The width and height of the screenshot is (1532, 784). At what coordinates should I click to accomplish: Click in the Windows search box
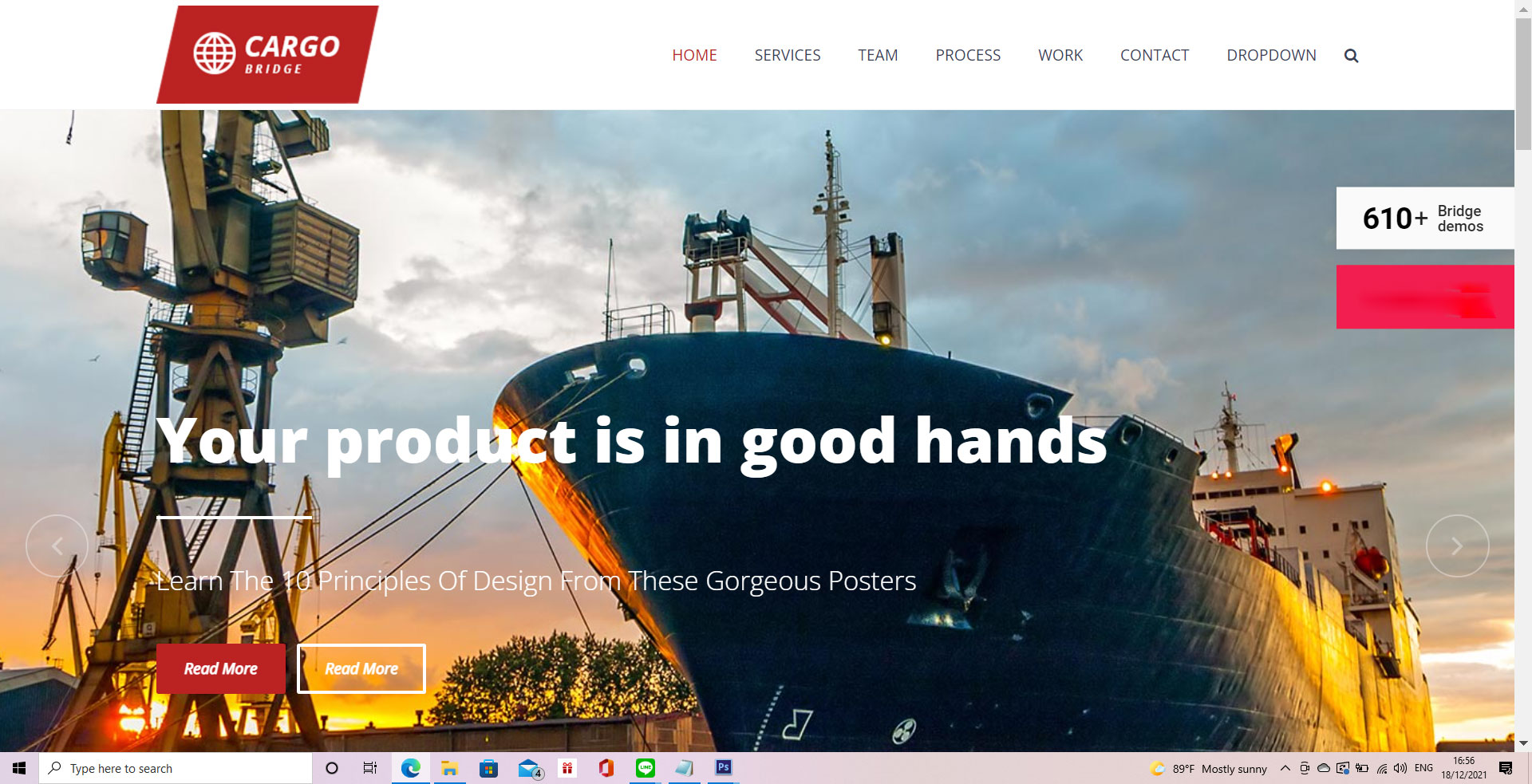pos(176,768)
